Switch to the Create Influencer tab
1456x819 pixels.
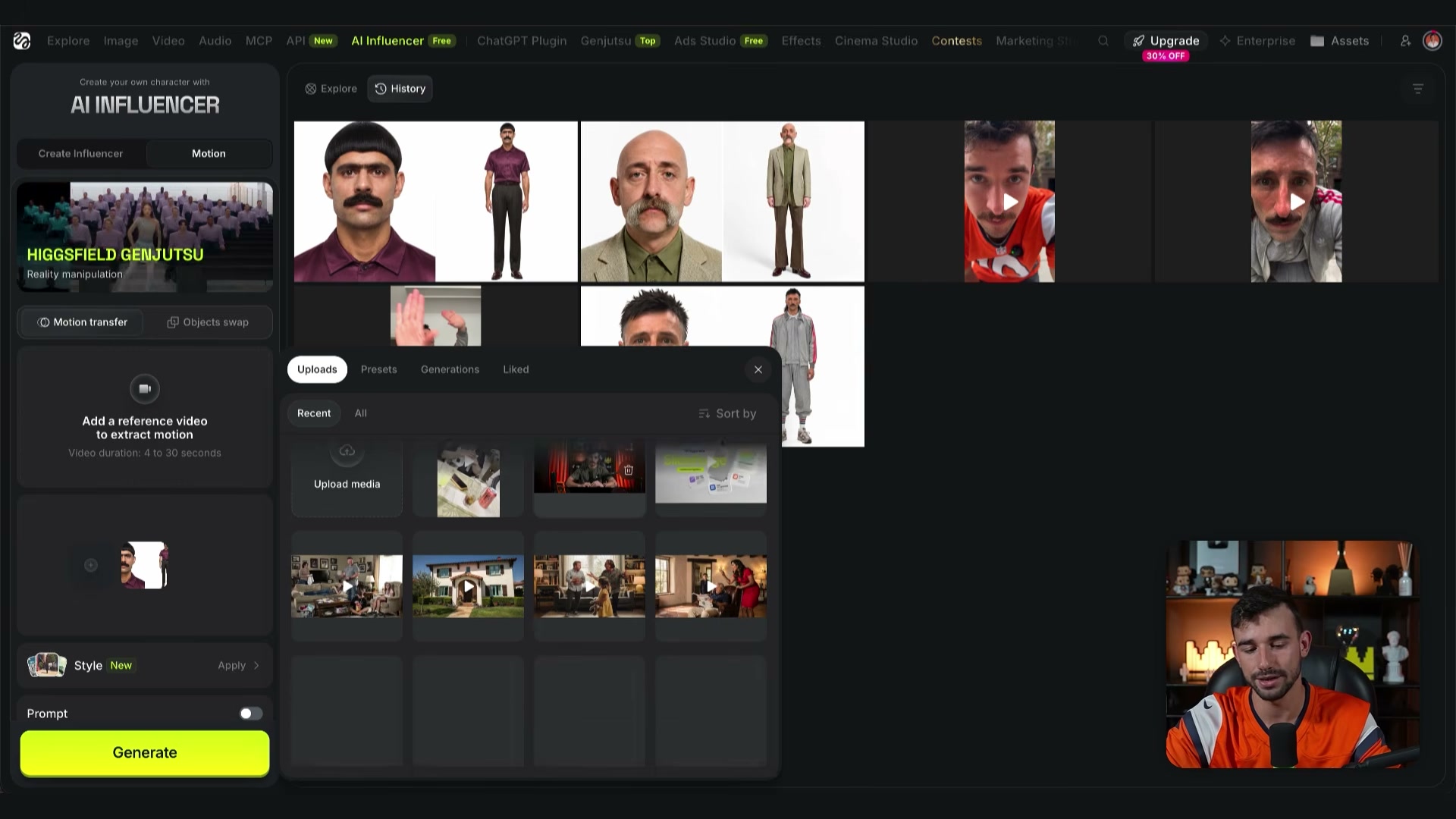[80, 153]
